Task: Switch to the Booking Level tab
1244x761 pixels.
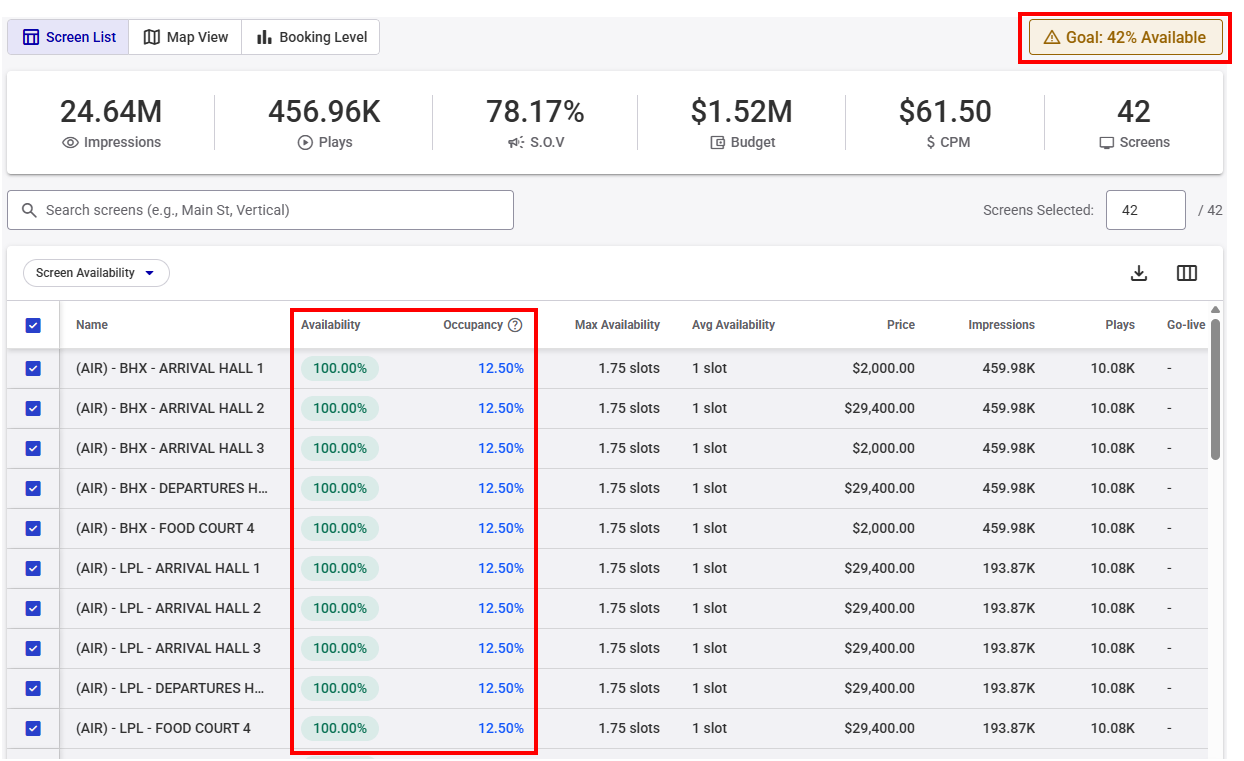Action: 311,37
